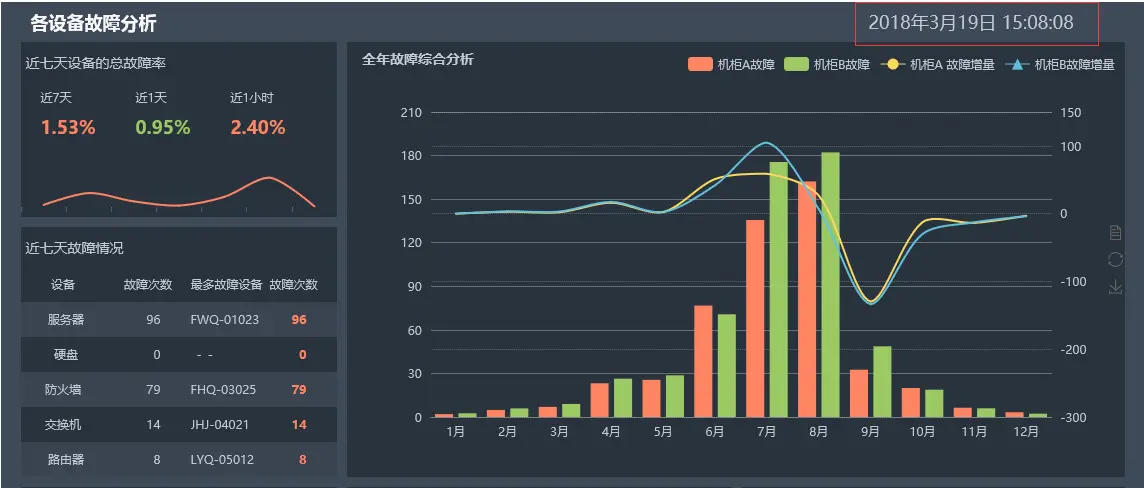This screenshot has width=1144, height=488.
Task: Click device ID LYQ-05012
Action: 223,460
